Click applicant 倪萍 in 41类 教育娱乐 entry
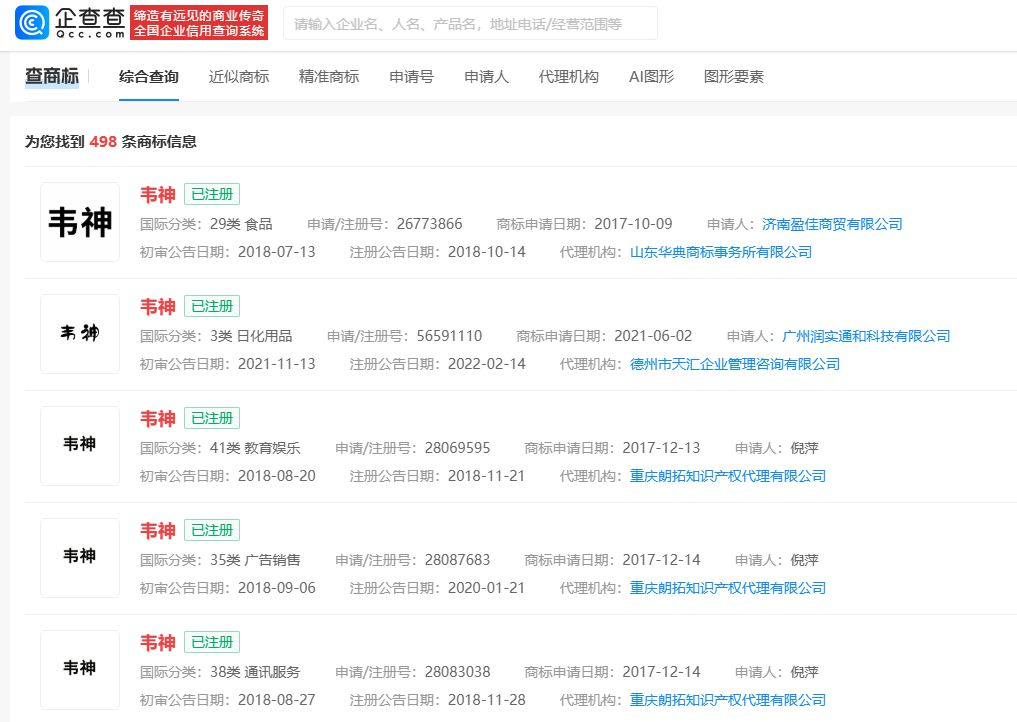 (804, 448)
